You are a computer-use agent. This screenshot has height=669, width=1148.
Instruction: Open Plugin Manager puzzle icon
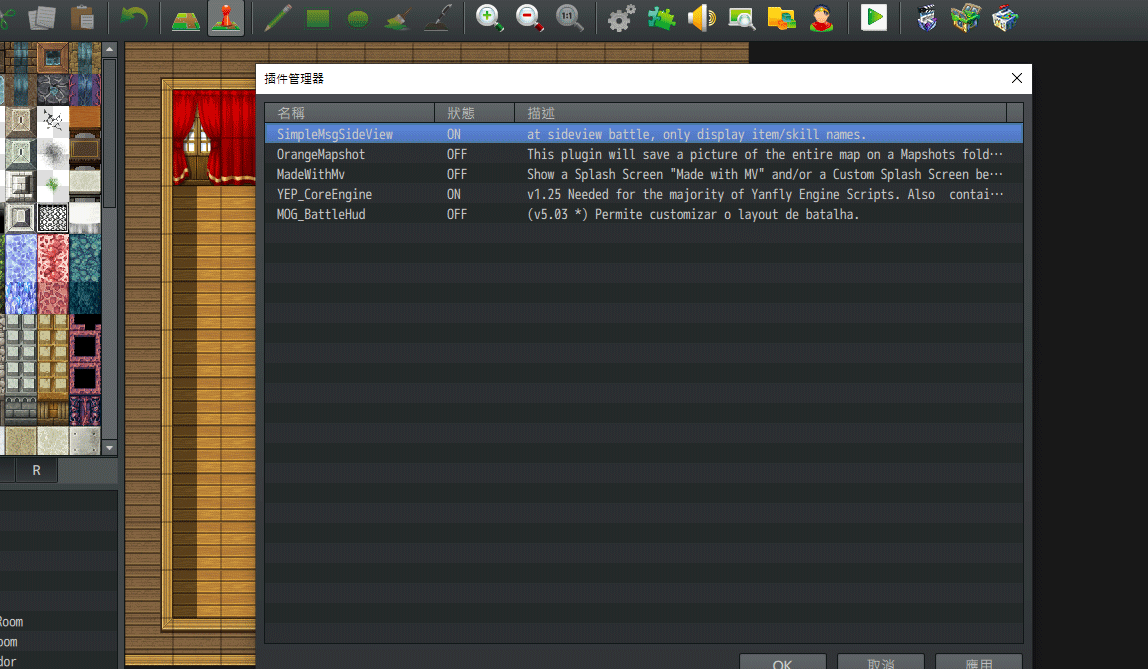pyautogui.click(x=661, y=18)
